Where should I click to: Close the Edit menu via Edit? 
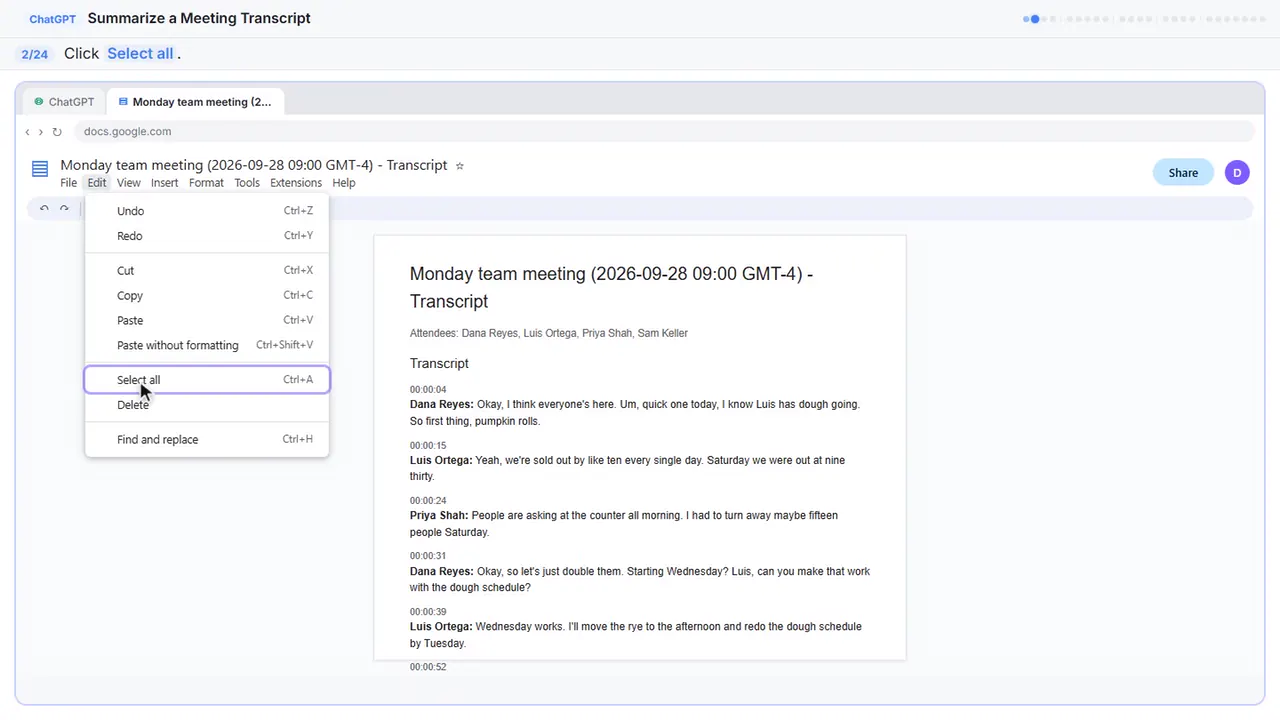[x=97, y=183]
